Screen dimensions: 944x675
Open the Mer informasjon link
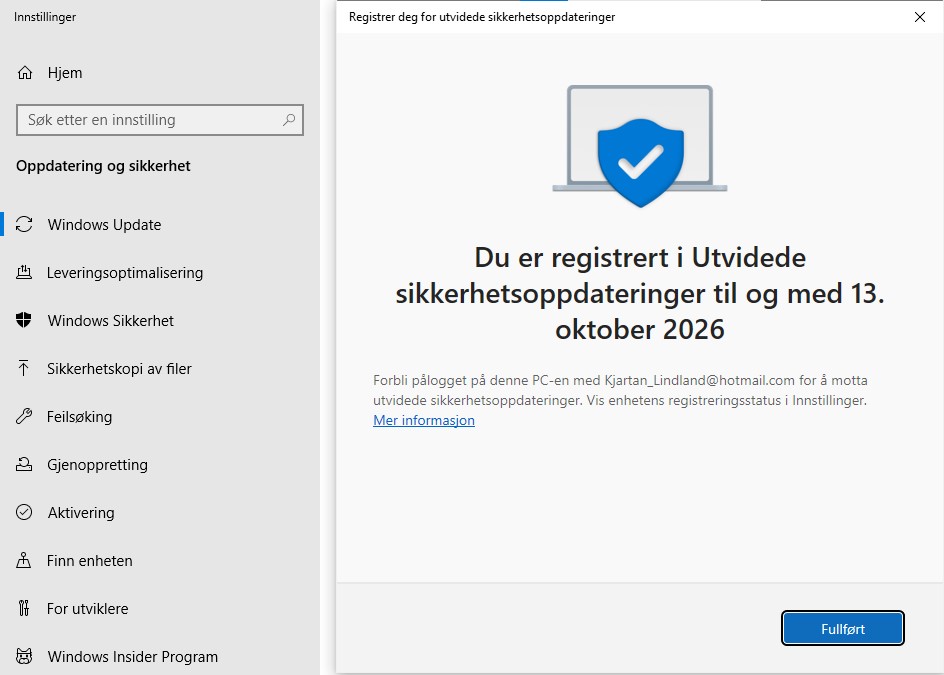point(424,420)
